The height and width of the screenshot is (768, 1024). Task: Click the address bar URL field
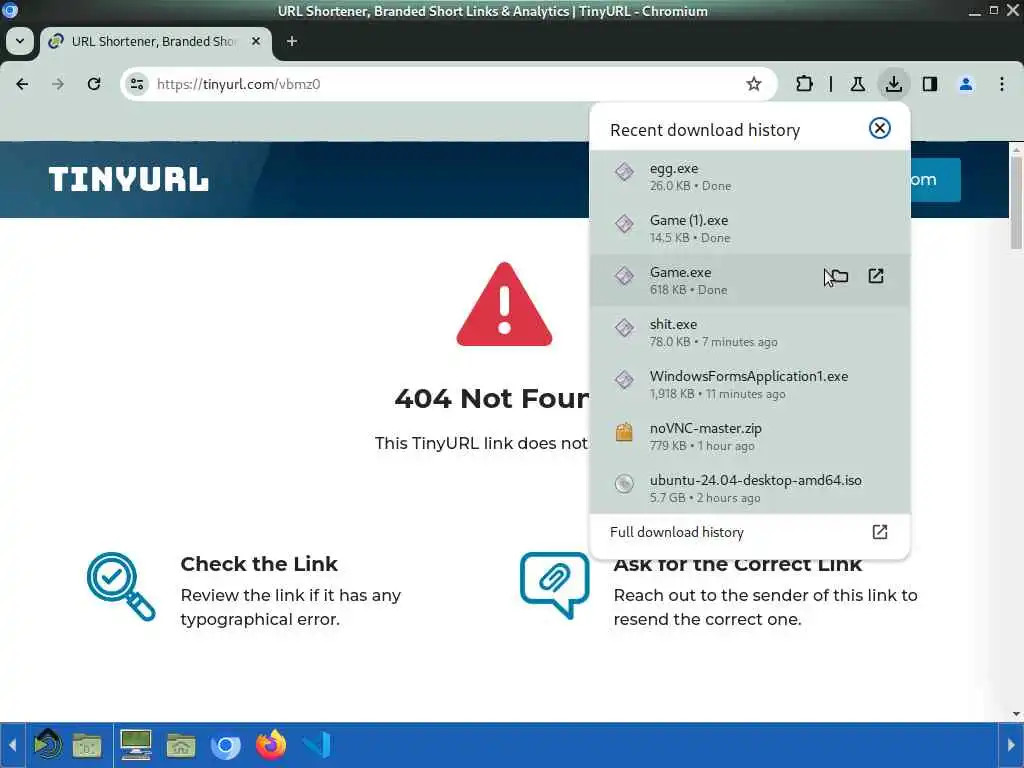pyautogui.click(x=449, y=84)
